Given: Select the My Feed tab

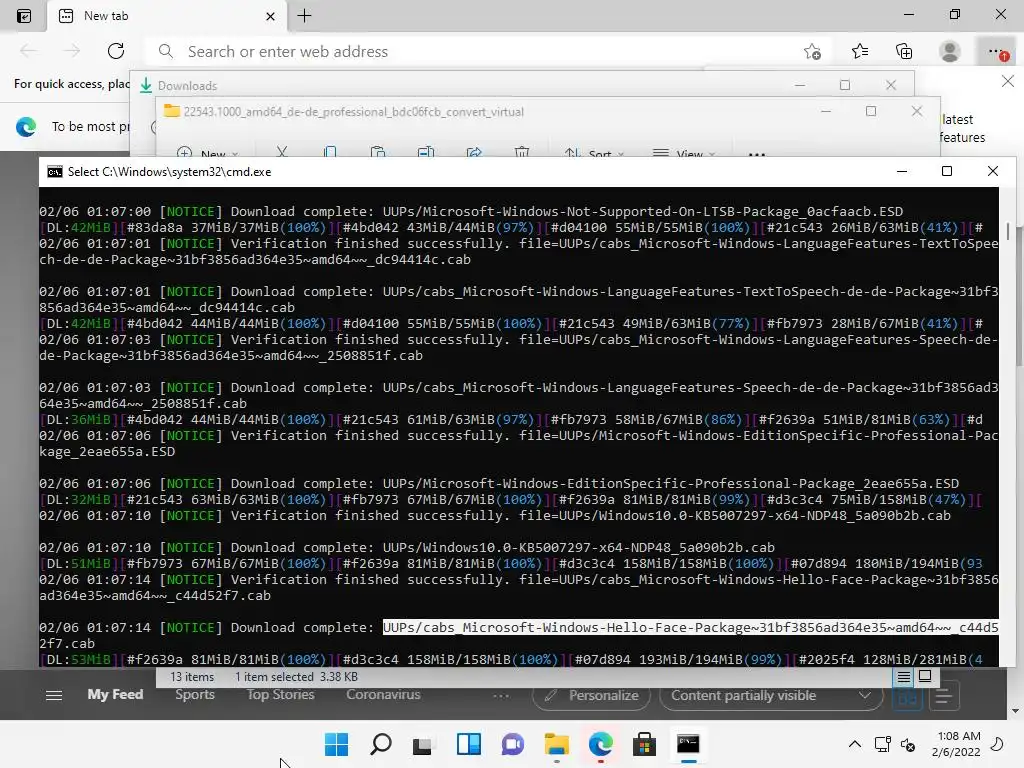Looking at the screenshot, I should click(115, 694).
